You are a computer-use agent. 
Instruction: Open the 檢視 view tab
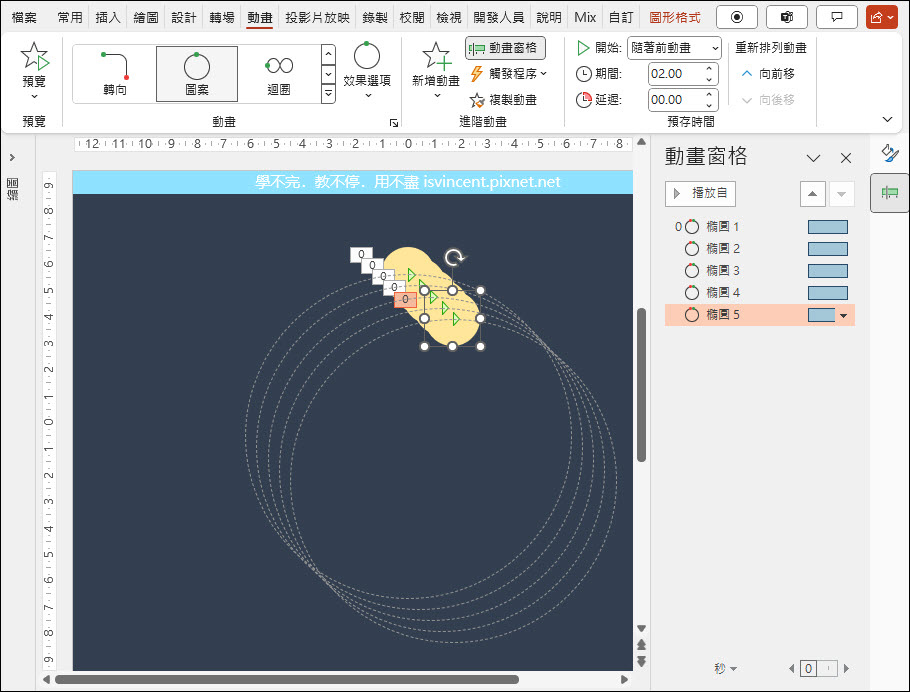(449, 17)
